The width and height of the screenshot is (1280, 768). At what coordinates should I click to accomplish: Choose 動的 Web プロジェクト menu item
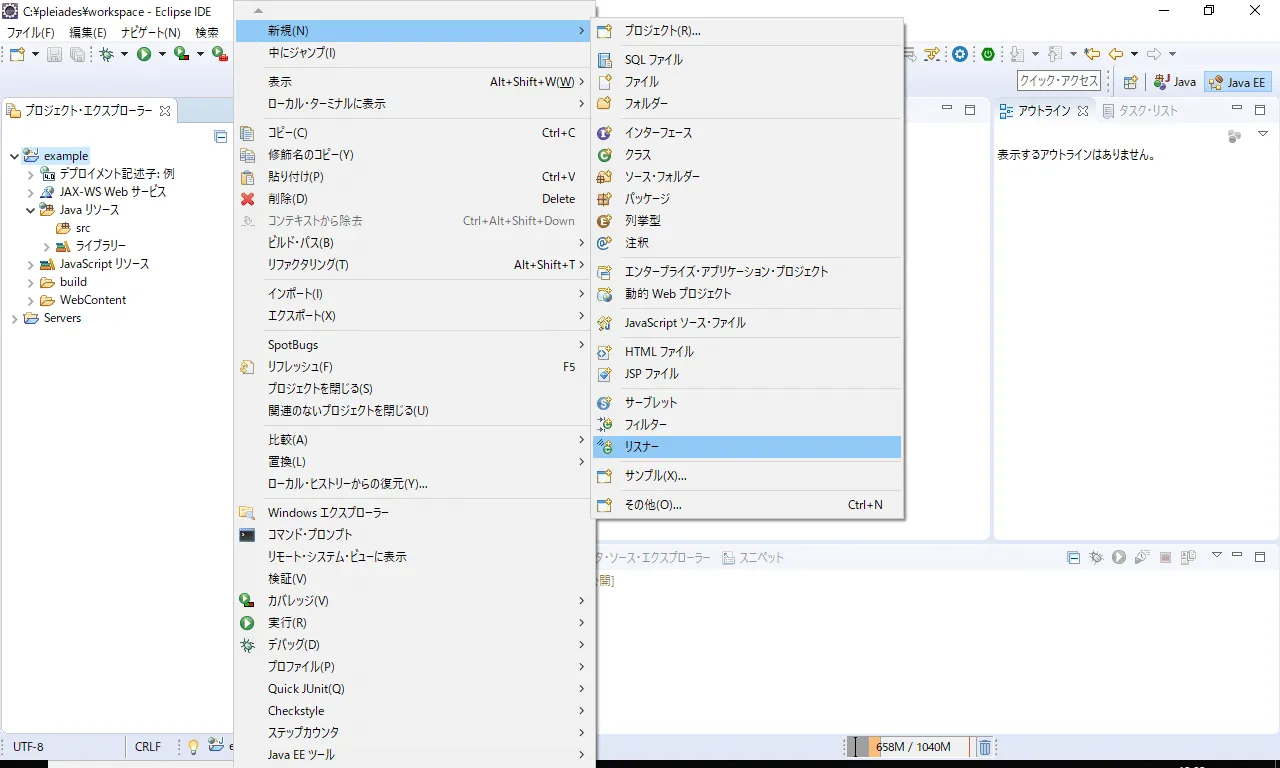tap(747, 294)
